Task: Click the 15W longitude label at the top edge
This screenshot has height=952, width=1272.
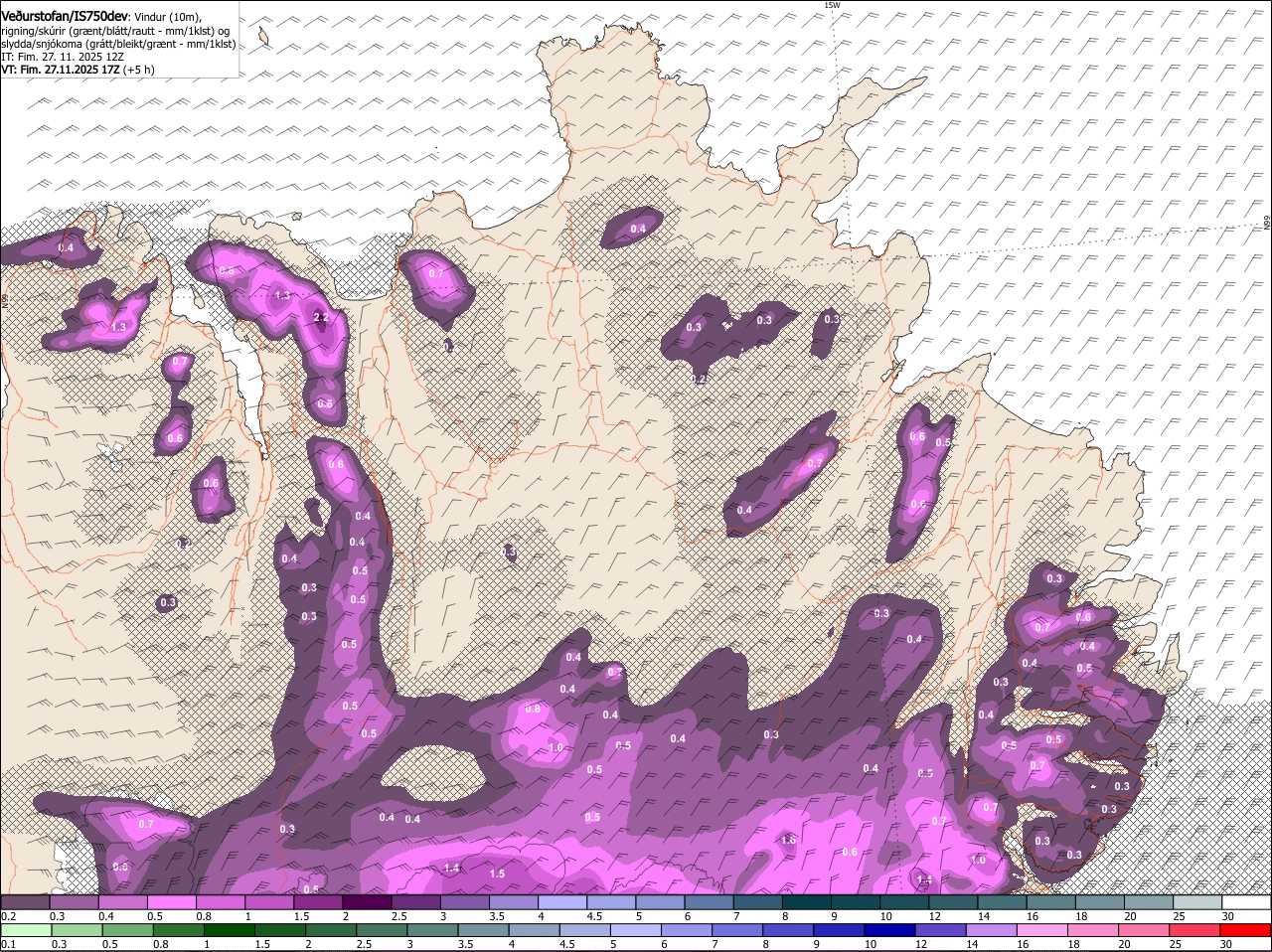Action: tap(832, 6)
